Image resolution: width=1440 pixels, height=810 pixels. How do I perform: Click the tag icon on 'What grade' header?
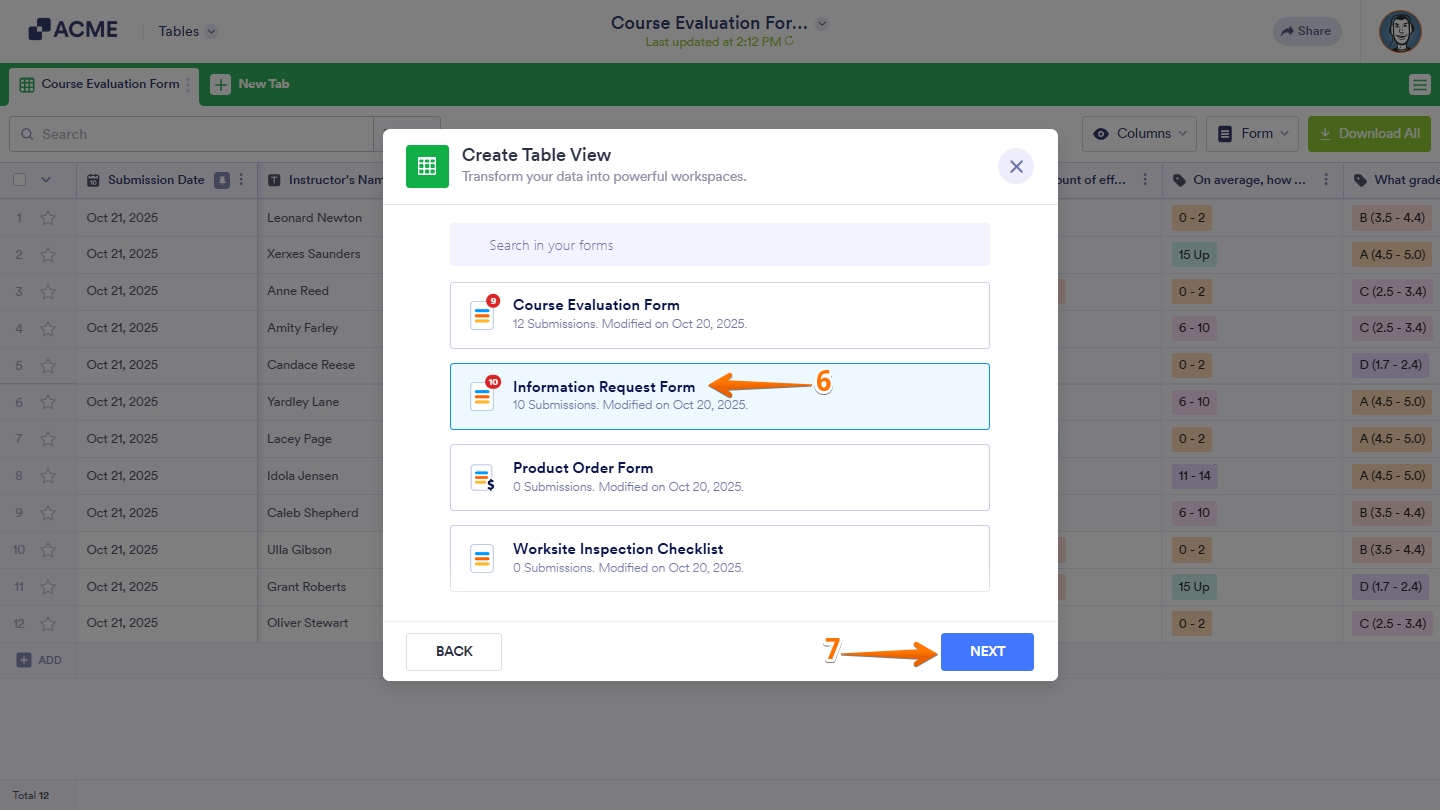point(1360,180)
